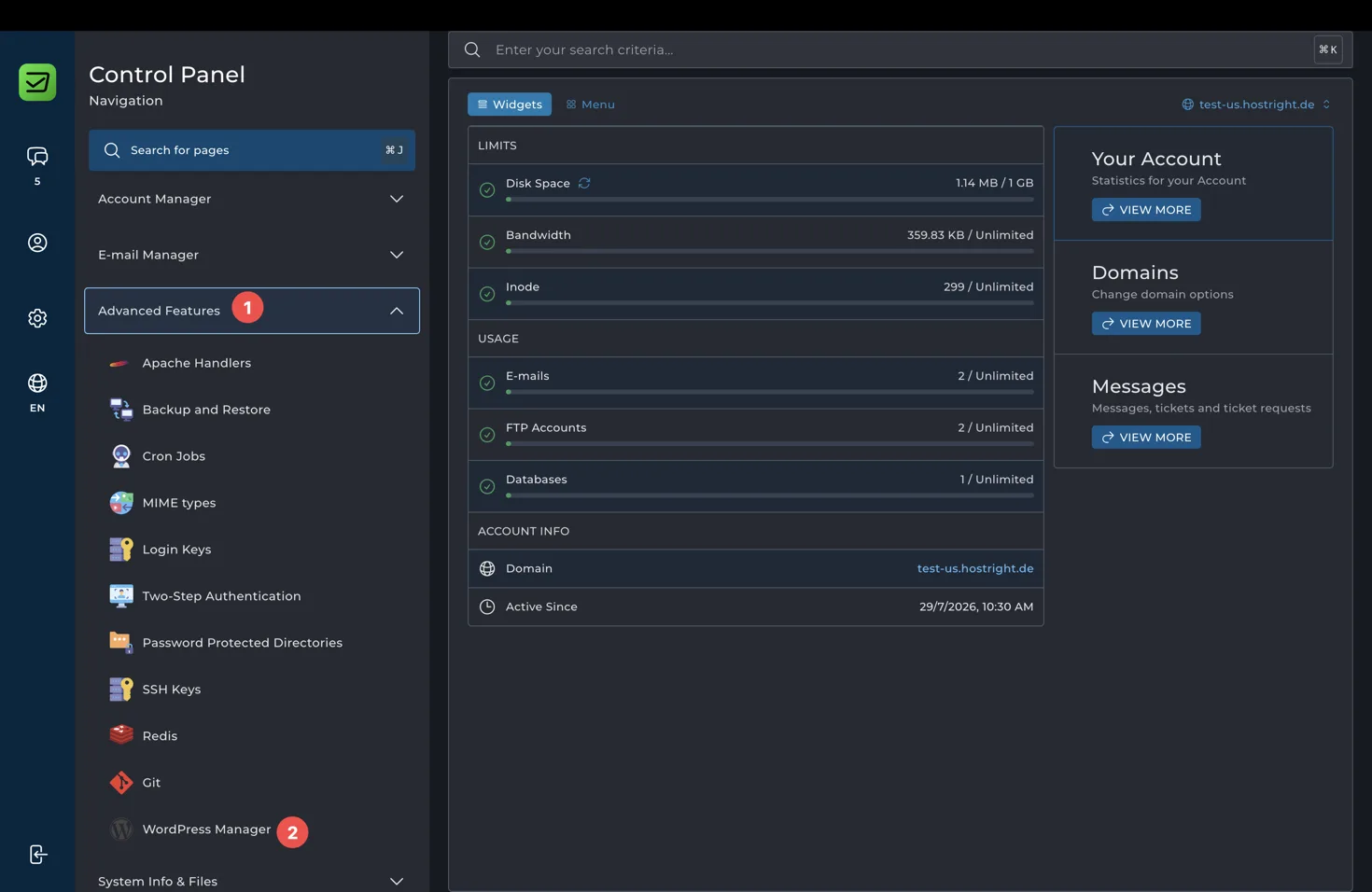
Task: Click the Cron Jobs icon
Action: (x=120, y=456)
